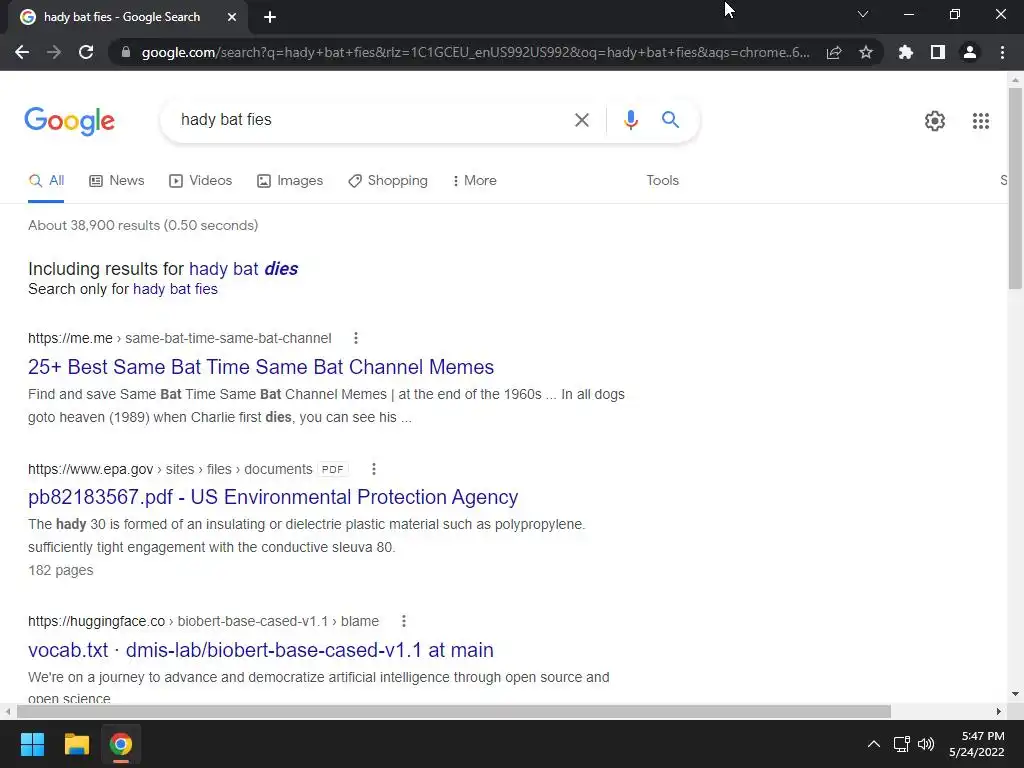Open File Explorer from the taskbar

point(76,744)
